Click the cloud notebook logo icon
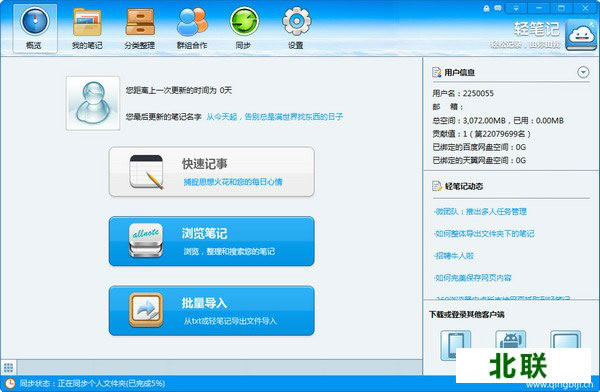This screenshot has width=600, height=392. (581, 35)
